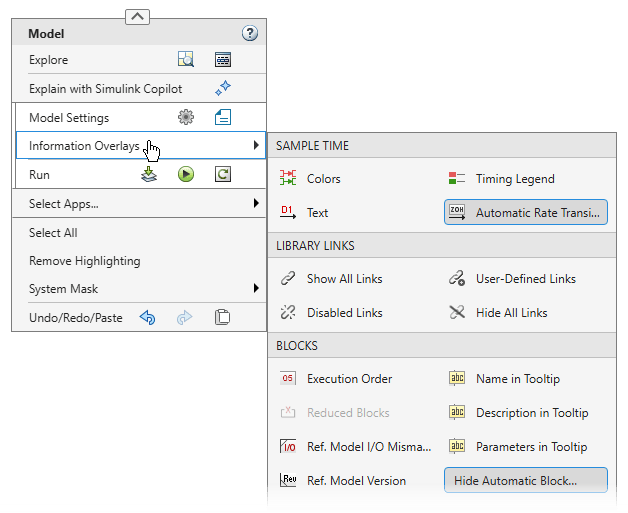Click the Undo/Redo/Paste label
The image size is (628, 513).
[x=76, y=318]
